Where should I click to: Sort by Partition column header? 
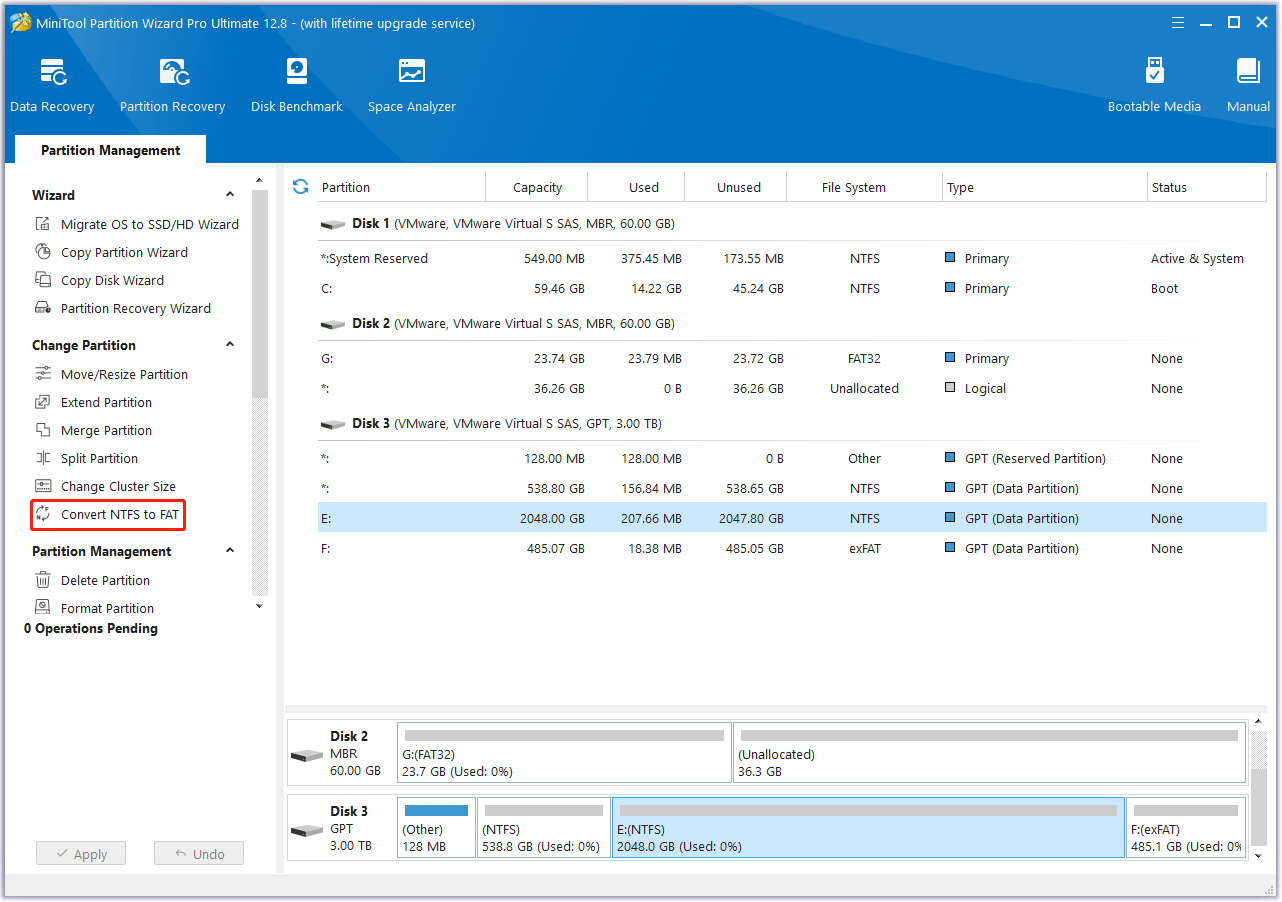click(x=401, y=187)
